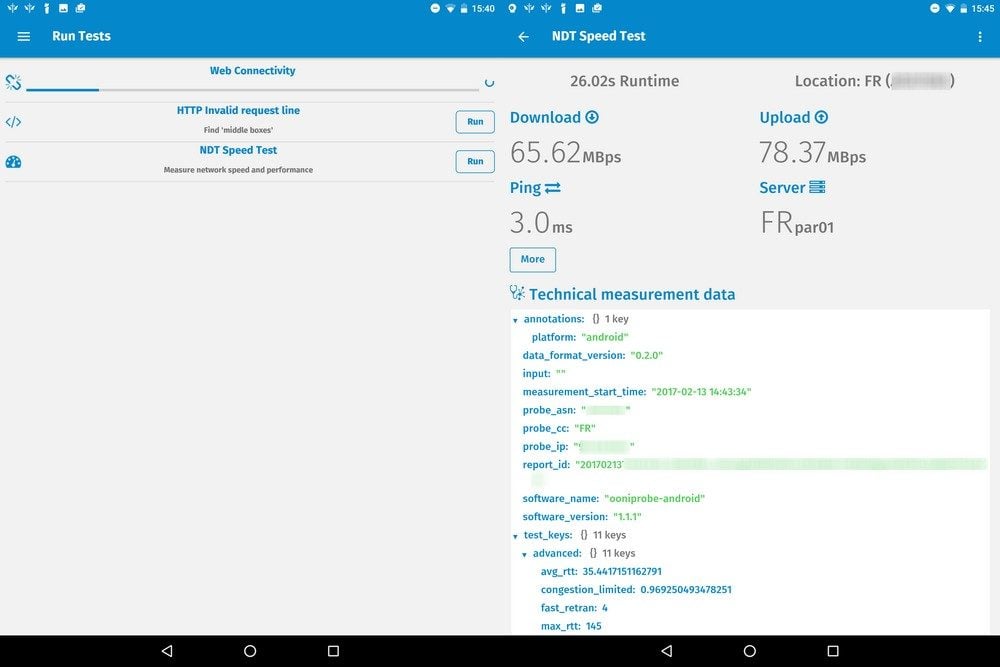Open the three-dot overflow menu
Screen dimensions: 1000x667
point(979,36)
